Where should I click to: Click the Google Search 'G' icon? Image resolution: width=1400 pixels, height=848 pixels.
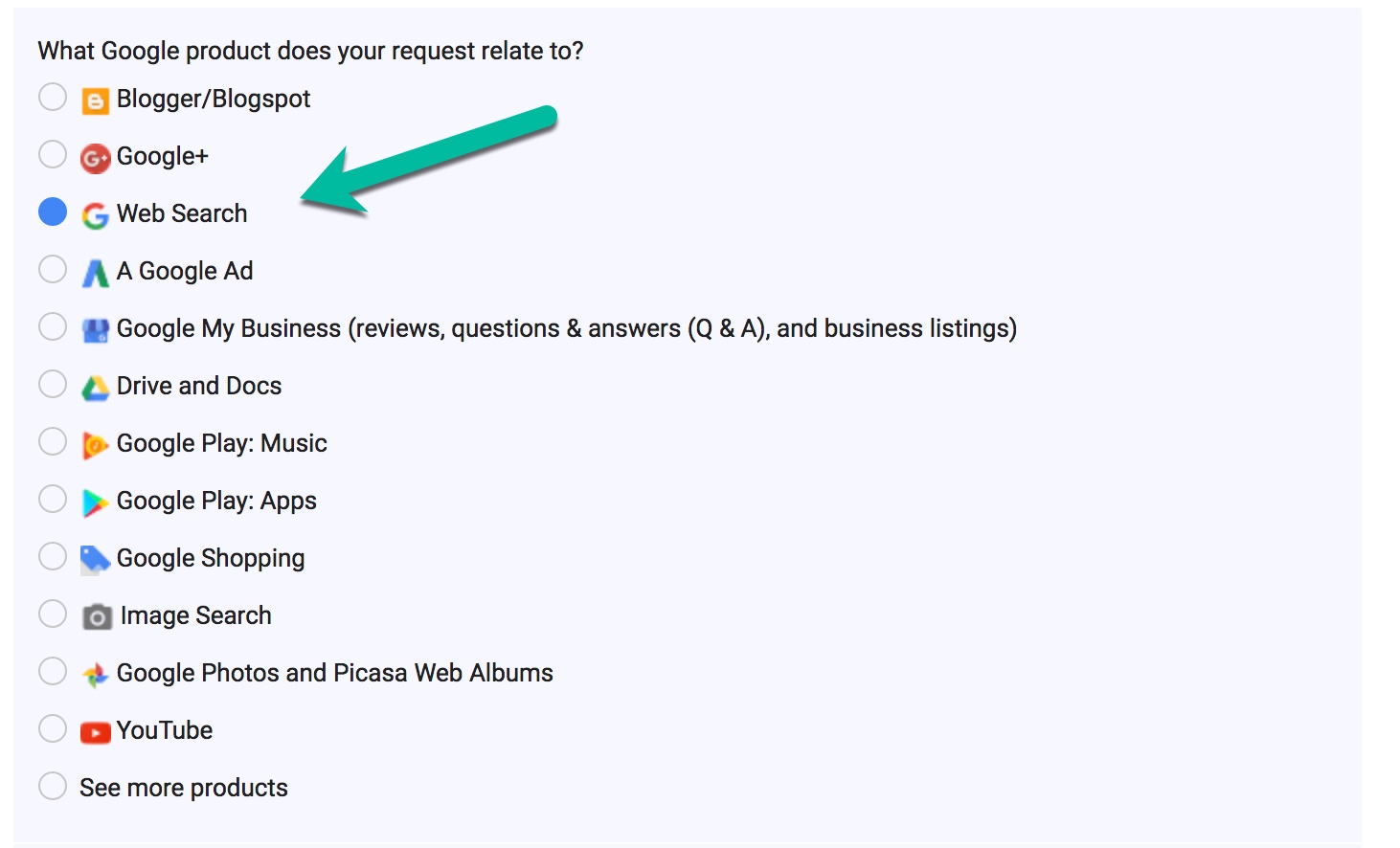click(x=94, y=213)
